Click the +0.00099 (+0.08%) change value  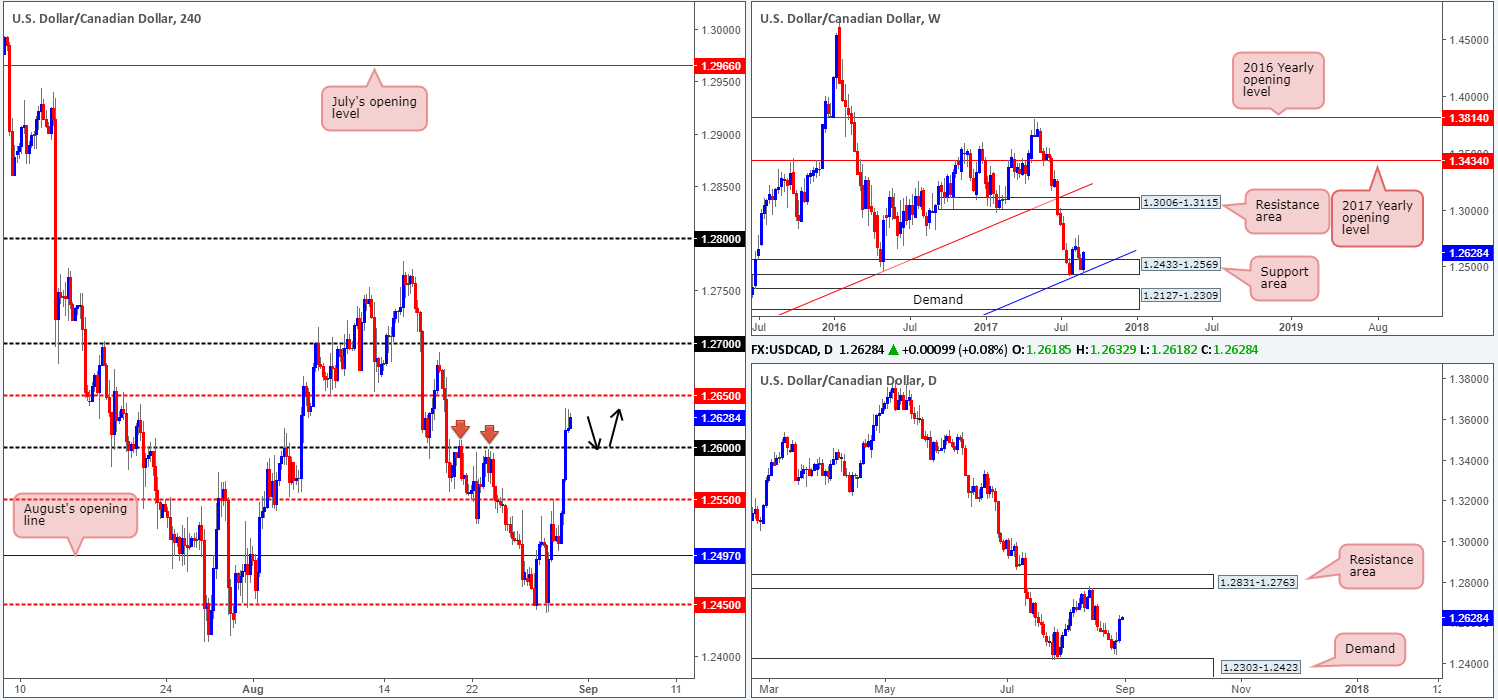point(953,350)
